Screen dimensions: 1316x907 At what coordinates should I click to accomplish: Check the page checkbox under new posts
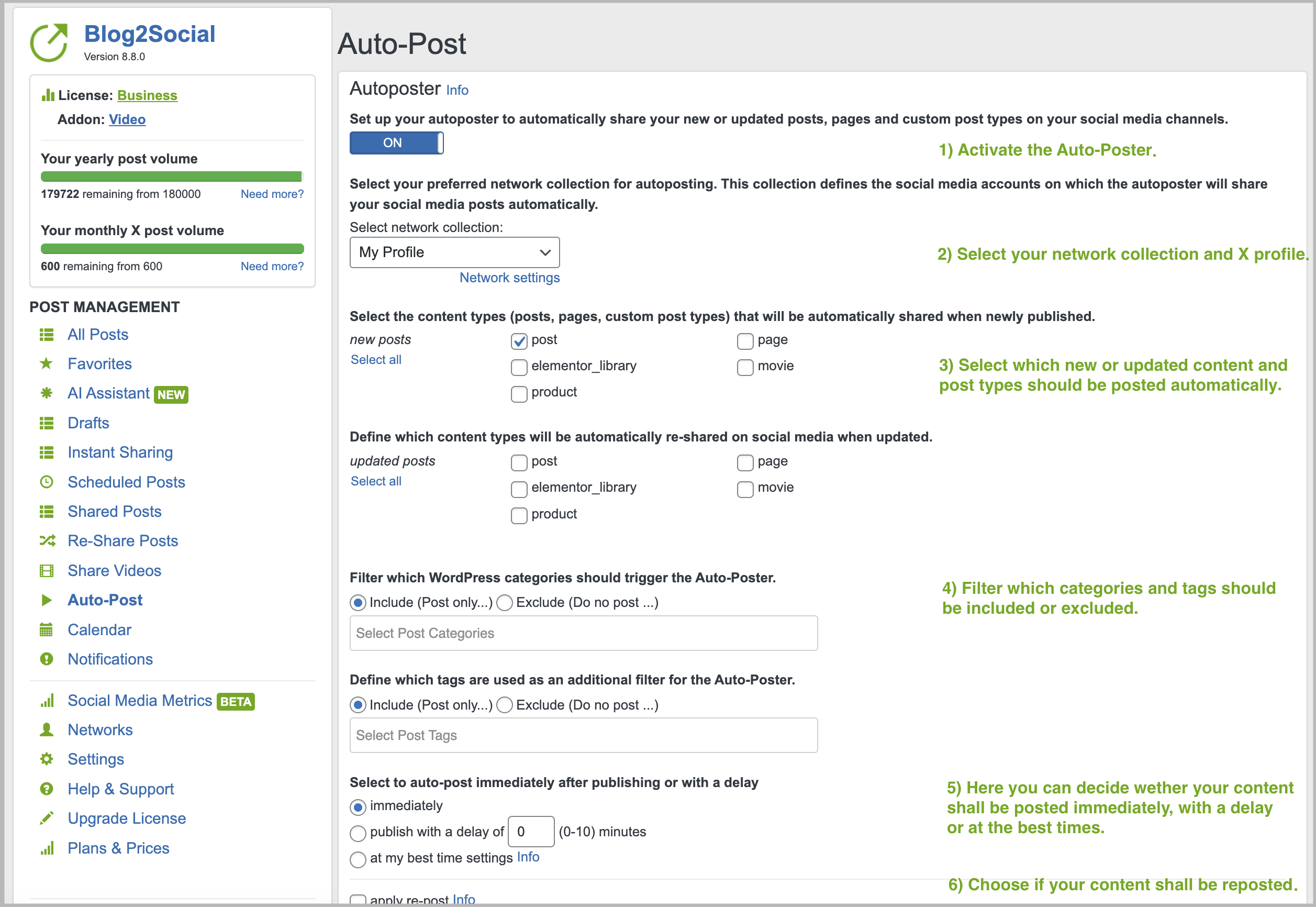[745, 341]
